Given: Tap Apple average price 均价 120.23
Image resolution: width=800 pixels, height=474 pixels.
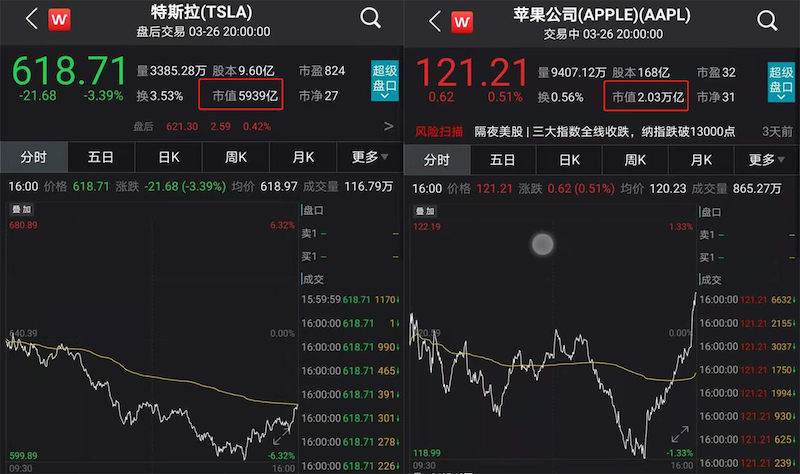Looking at the screenshot, I should click(654, 188).
